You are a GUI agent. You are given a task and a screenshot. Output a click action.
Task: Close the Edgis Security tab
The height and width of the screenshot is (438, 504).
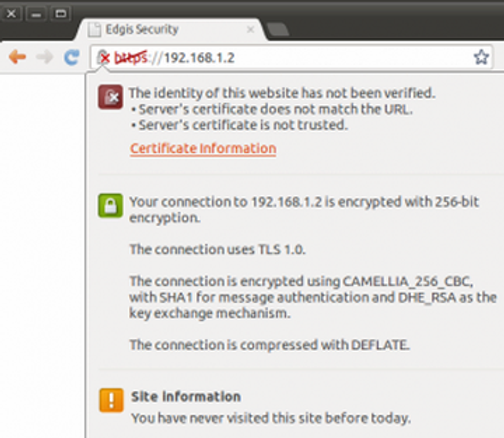250,30
